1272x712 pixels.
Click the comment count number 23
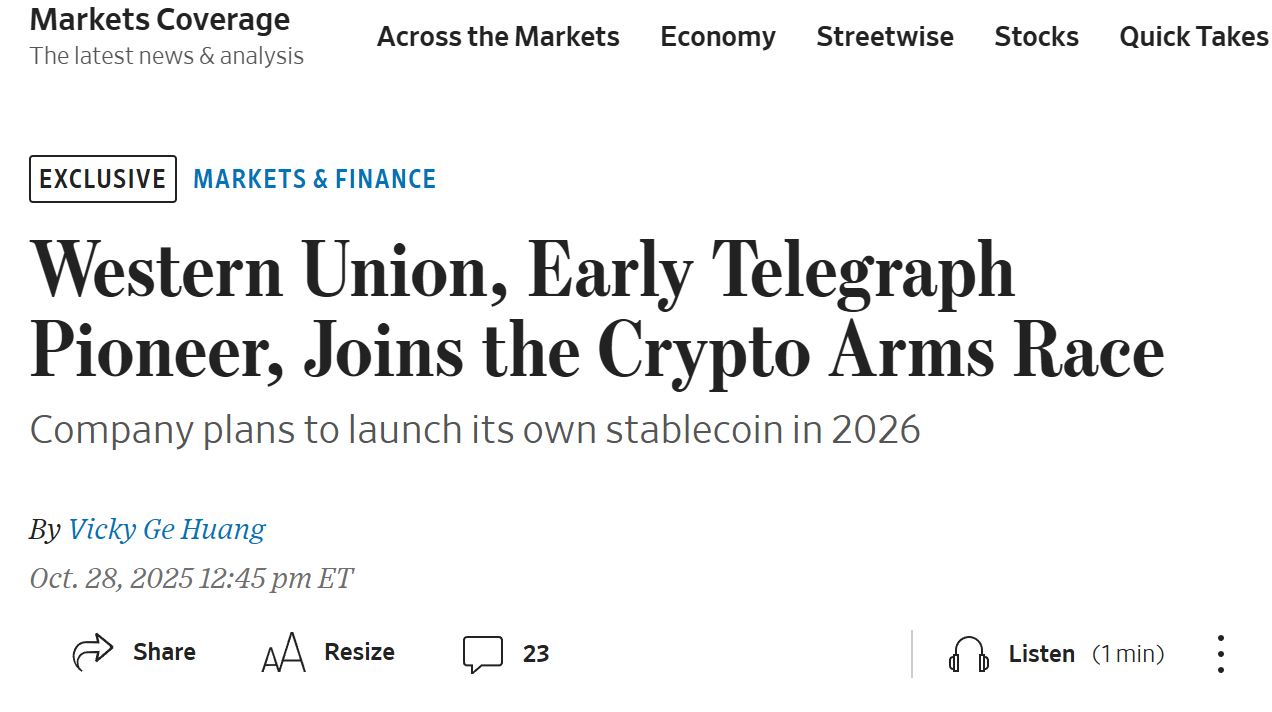click(x=536, y=654)
